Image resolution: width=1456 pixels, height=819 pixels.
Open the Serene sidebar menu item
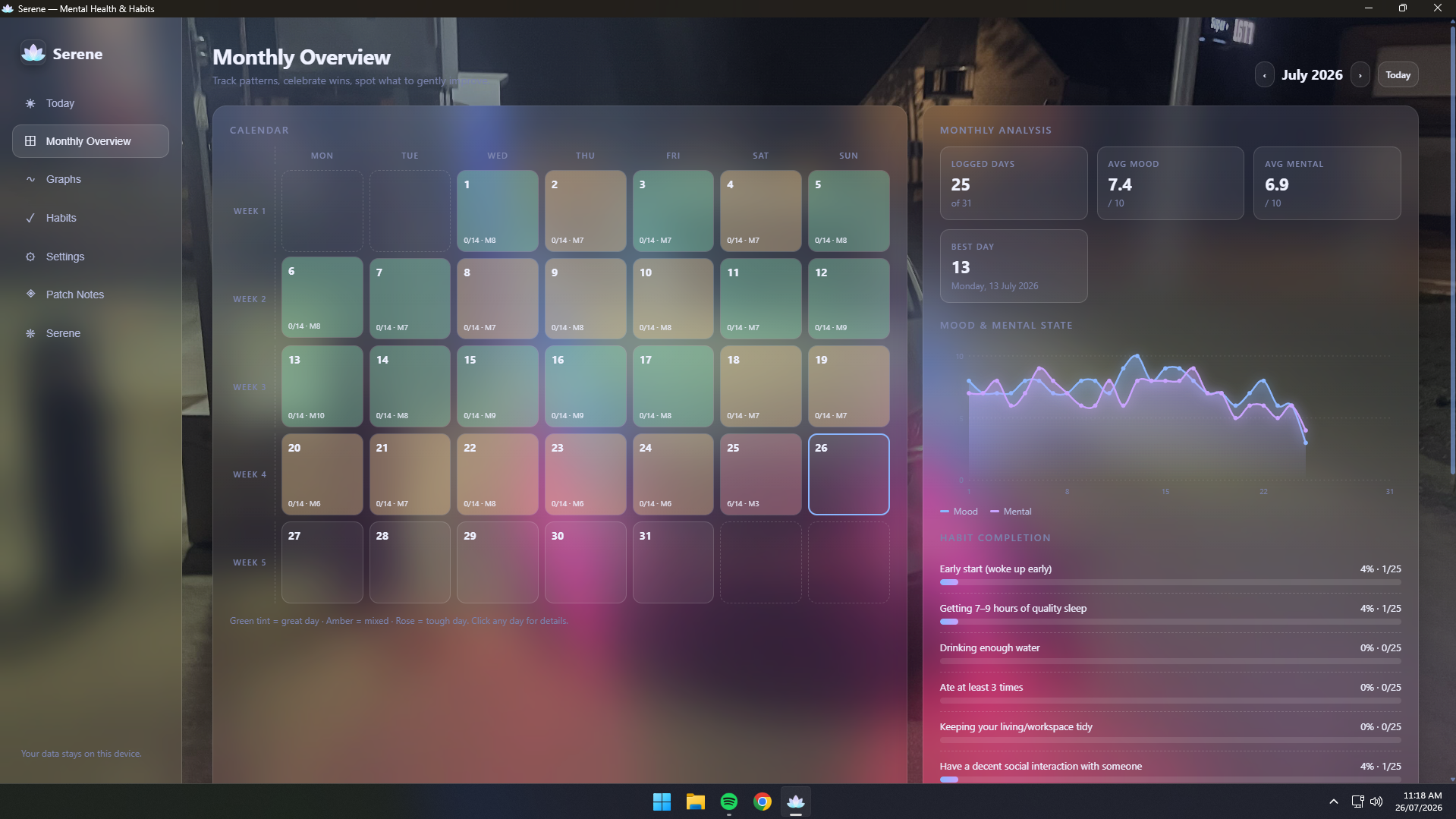point(90,333)
